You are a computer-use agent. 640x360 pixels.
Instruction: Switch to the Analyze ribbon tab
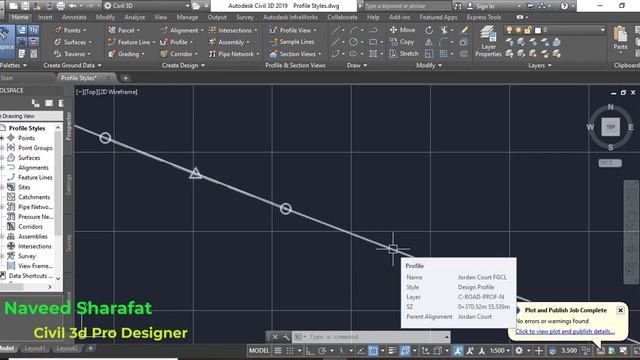[135, 17]
